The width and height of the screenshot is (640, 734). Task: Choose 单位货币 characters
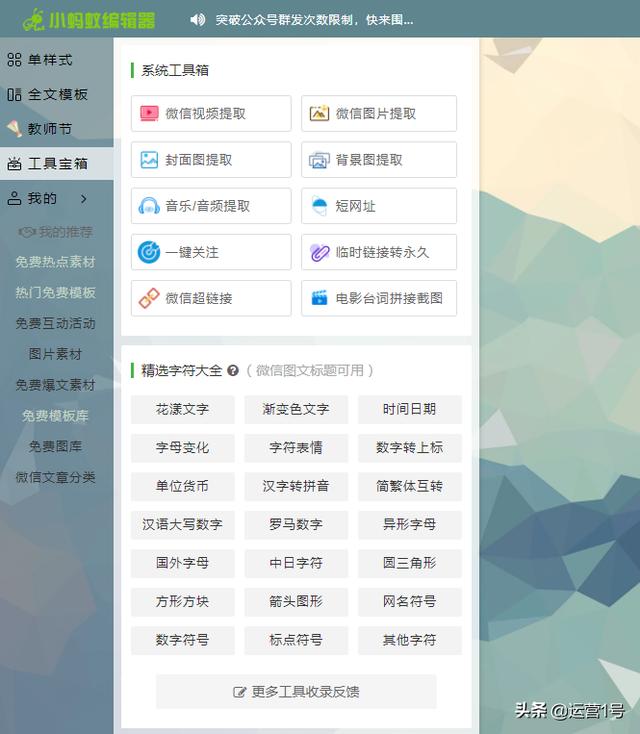(183, 486)
